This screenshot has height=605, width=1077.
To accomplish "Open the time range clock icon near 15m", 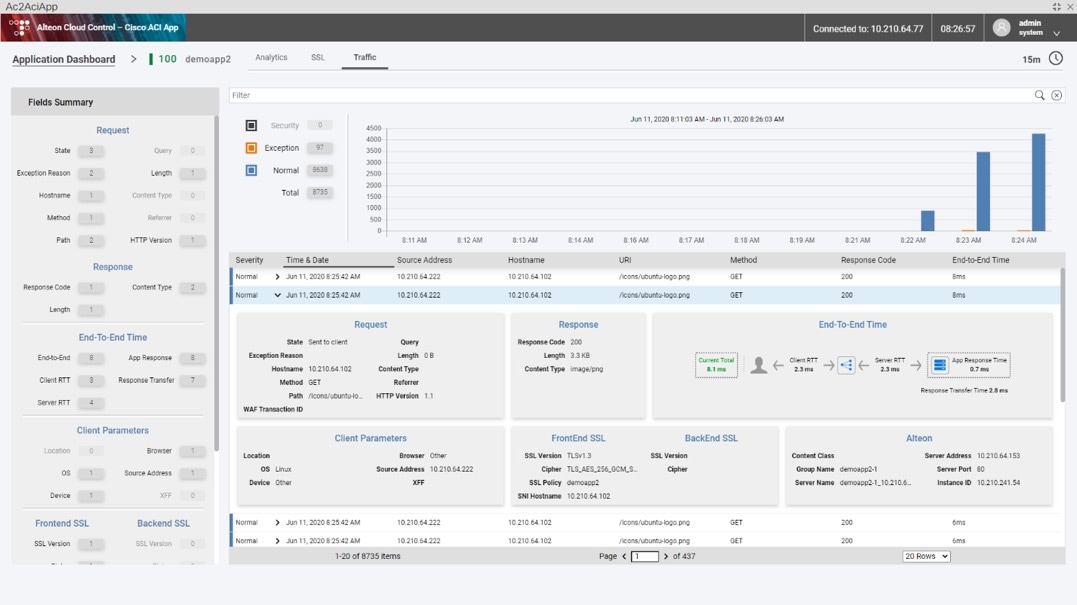I will pos(1057,59).
